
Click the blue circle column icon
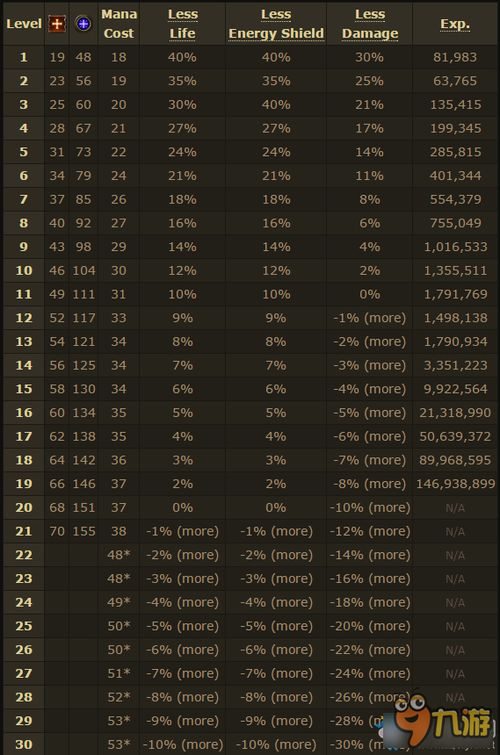[83, 24]
